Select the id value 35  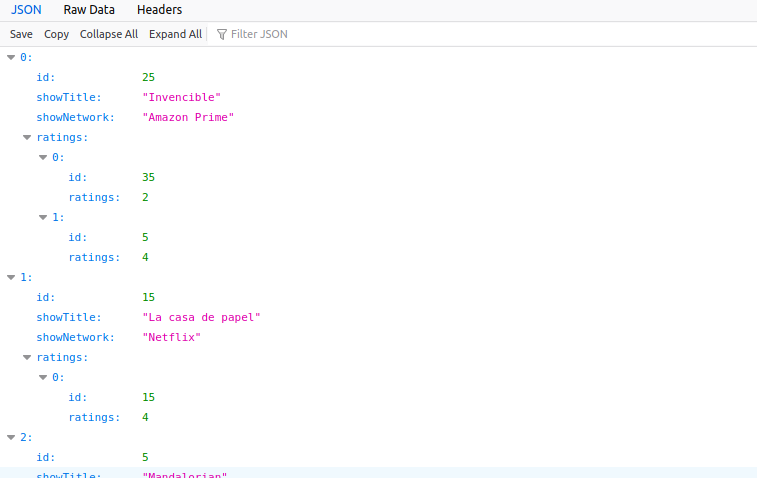[x=149, y=177]
